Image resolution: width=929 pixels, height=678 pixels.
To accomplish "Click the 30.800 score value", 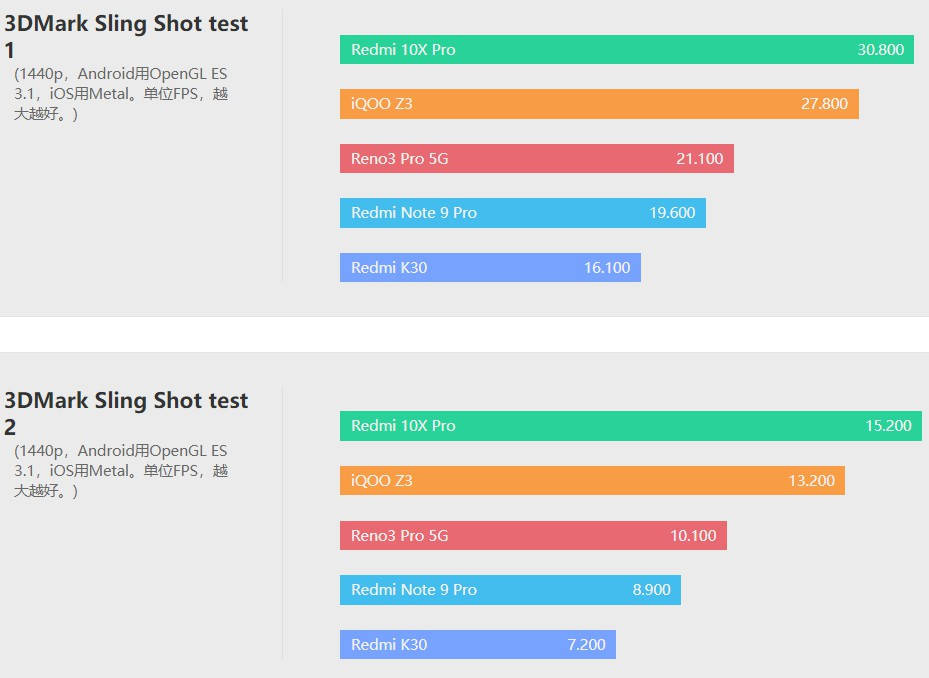I will [x=880, y=50].
